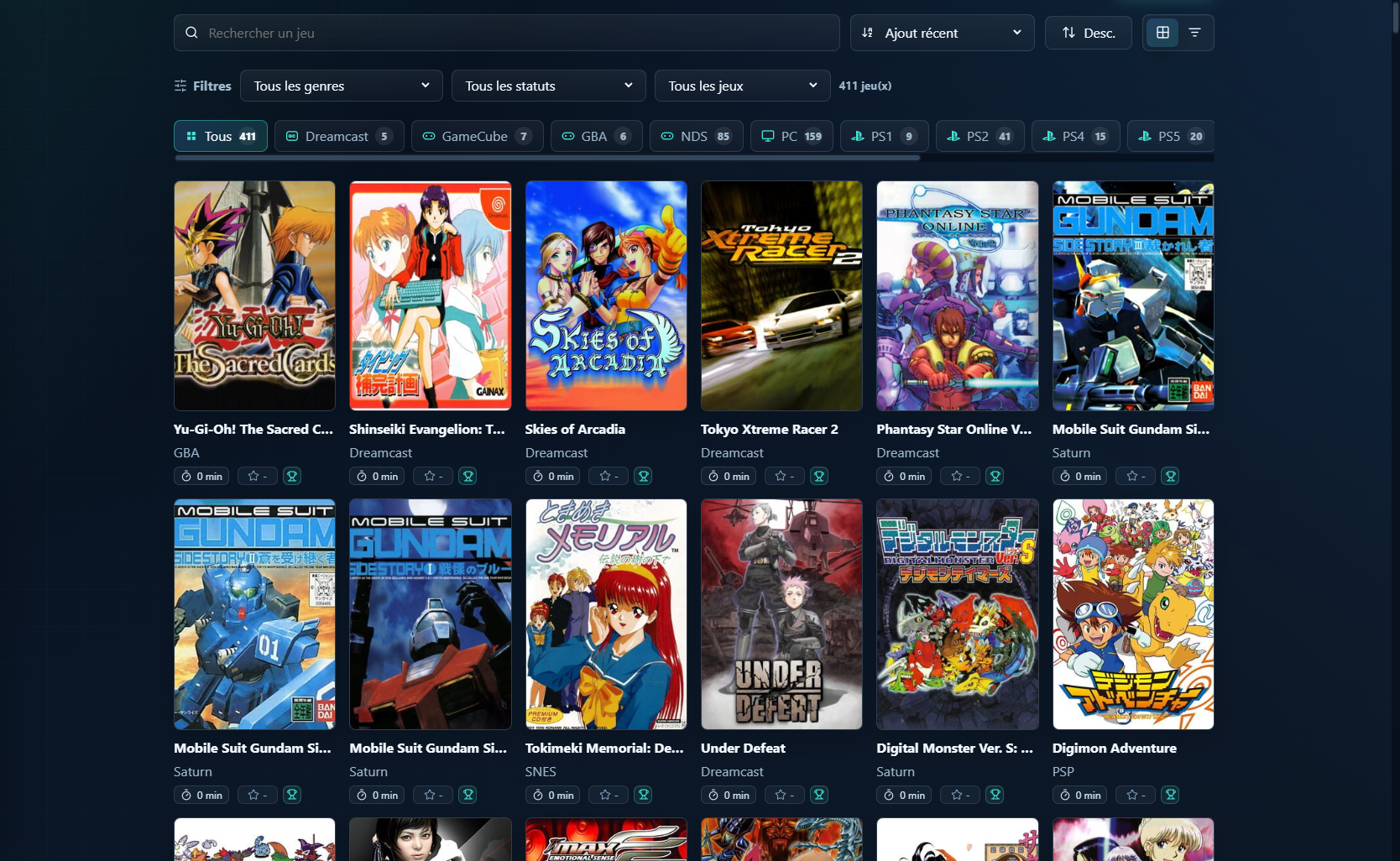The image size is (1400, 861).
Task: Click the page vertical scrollbar
Action: pyautogui.click(x=1395, y=17)
